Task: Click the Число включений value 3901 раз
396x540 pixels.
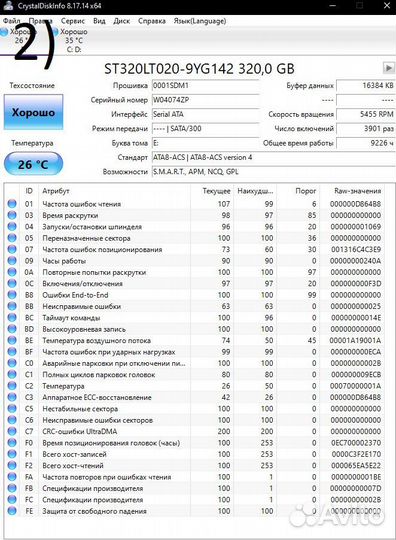Action: point(366,128)
